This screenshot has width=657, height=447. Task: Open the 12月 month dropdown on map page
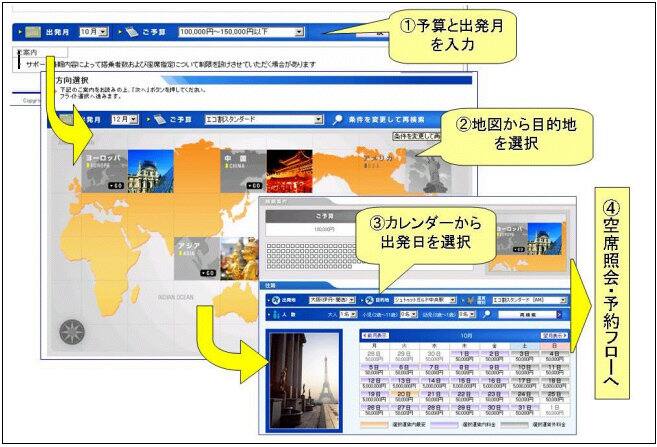pos(135,119)
